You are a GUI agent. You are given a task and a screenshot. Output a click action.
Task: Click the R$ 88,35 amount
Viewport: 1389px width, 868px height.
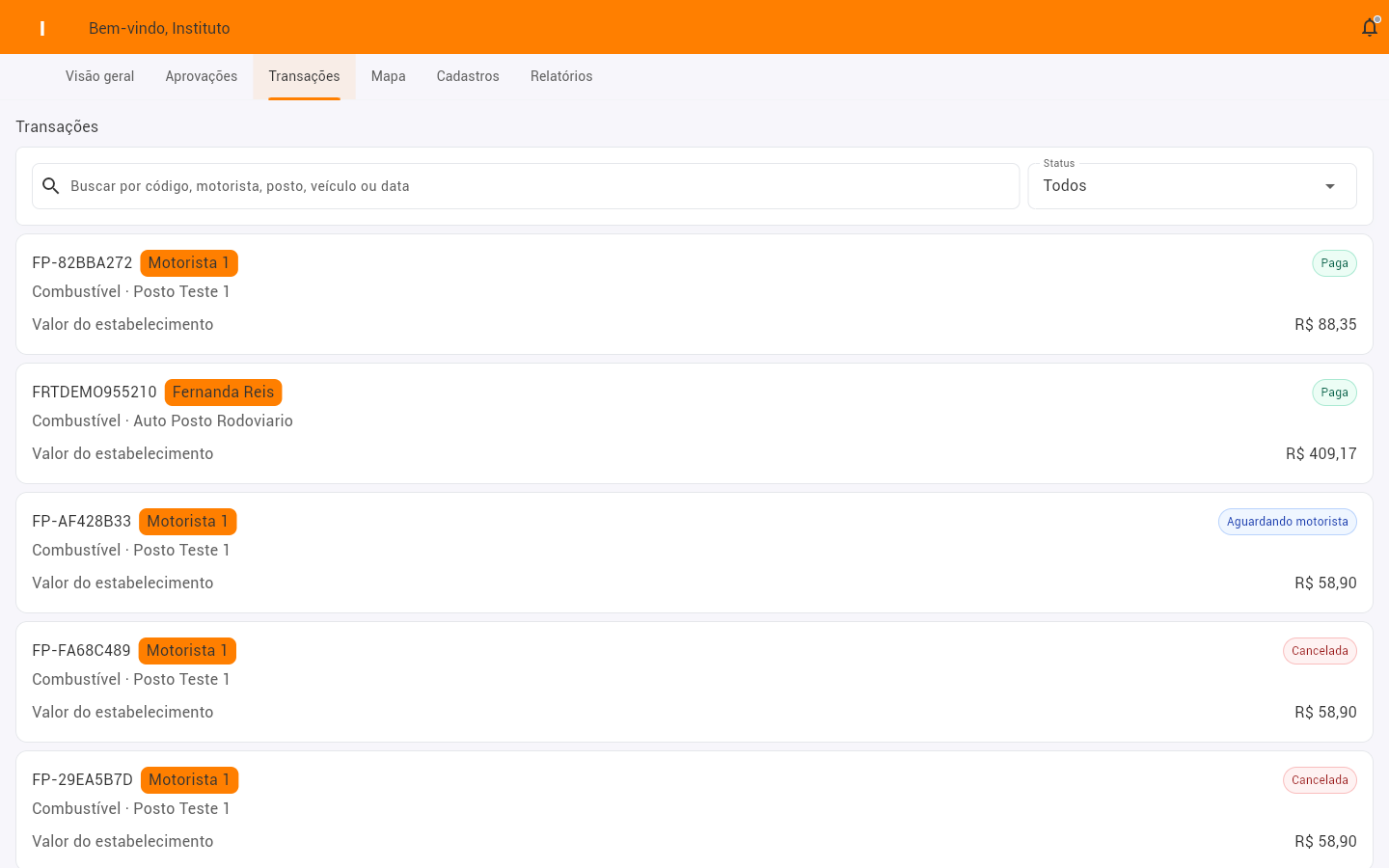point(1325,325)
